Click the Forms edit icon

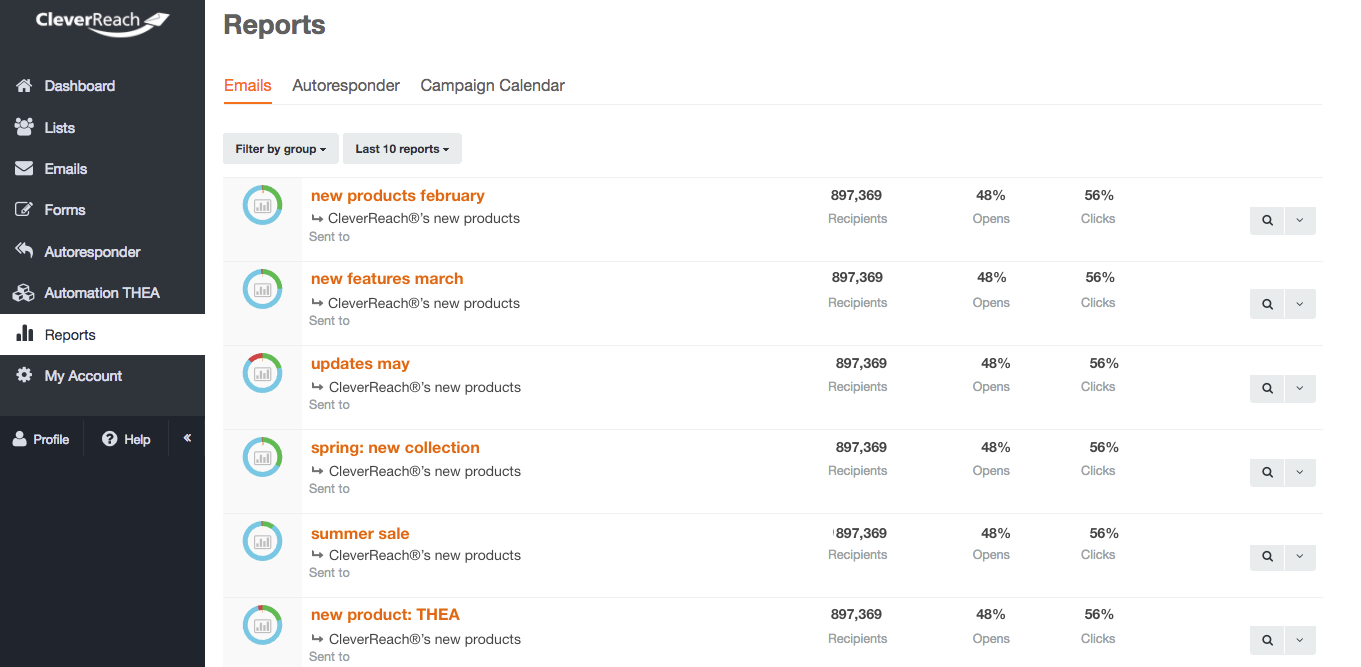24,210
